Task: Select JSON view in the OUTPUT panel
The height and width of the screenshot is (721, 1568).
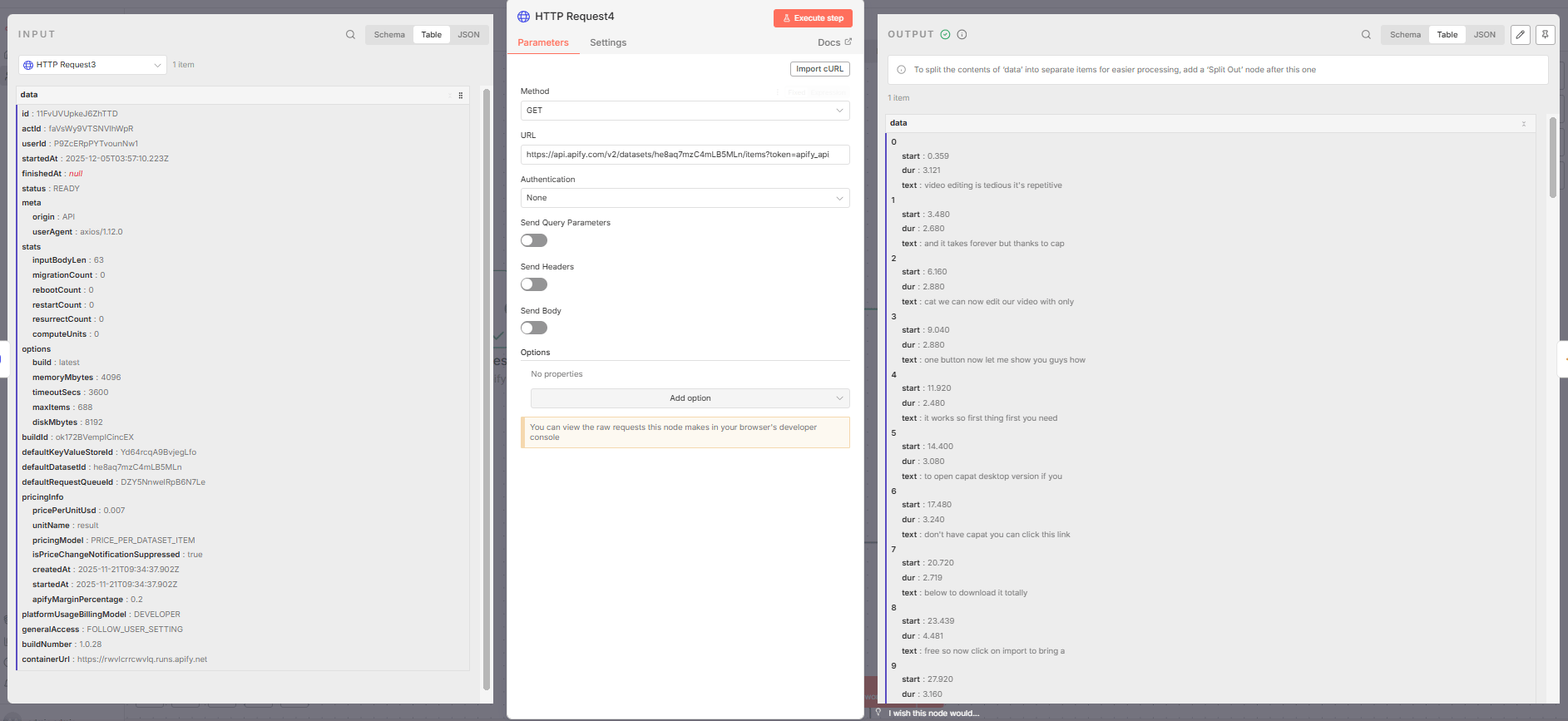Action: [x=1485, y=35]
